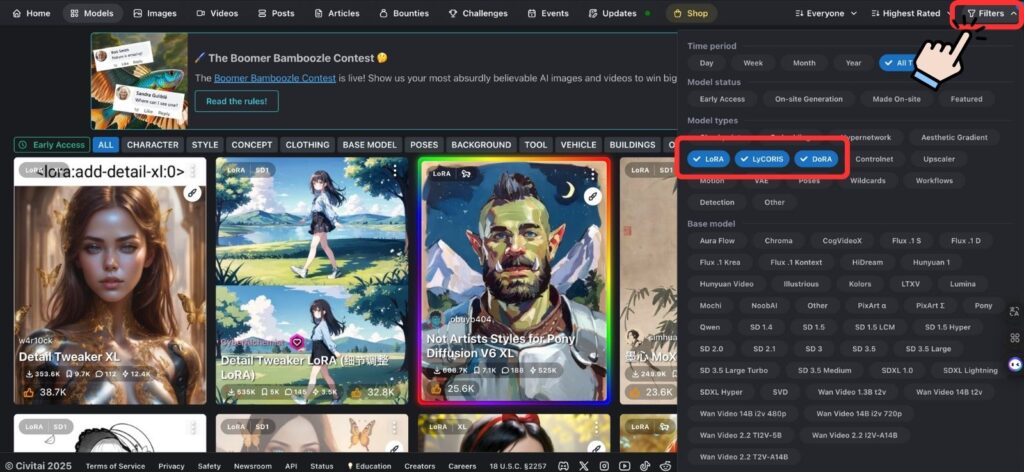Expand the Everyone browsing-level dropdown

[825, 14]
